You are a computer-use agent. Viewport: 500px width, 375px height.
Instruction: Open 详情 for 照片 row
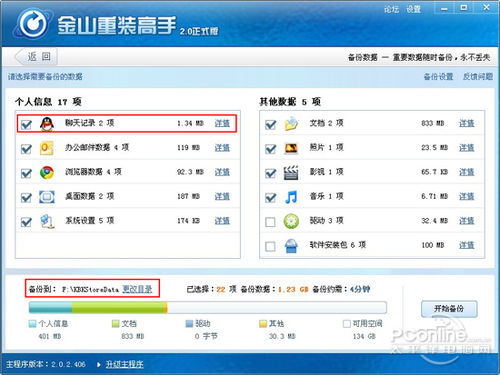(x=466, y=148)
